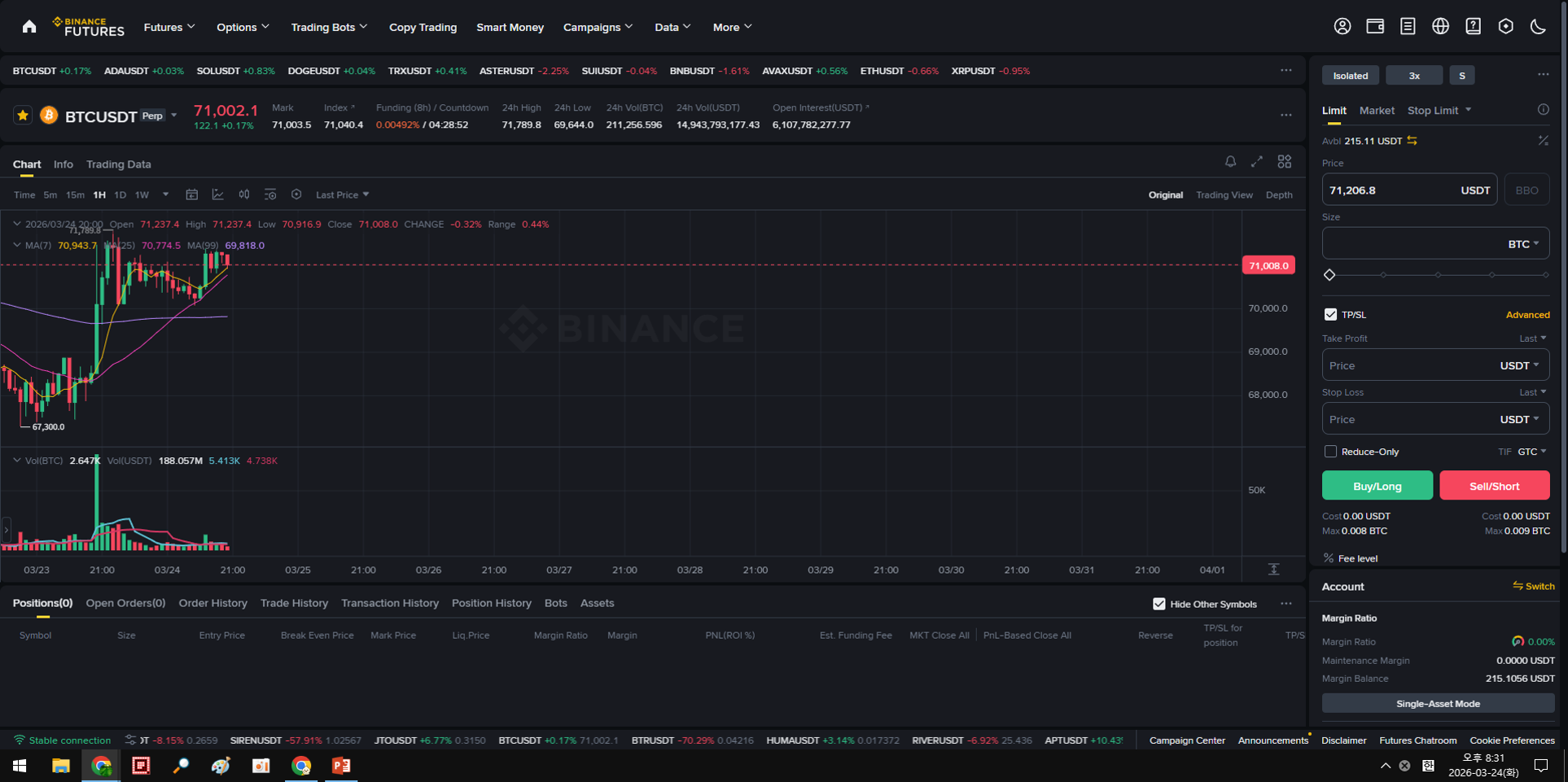This screenshot has width=1568, height=782.
Task: Click the Advanced TP/SL link
Action: coord(1527,315)
